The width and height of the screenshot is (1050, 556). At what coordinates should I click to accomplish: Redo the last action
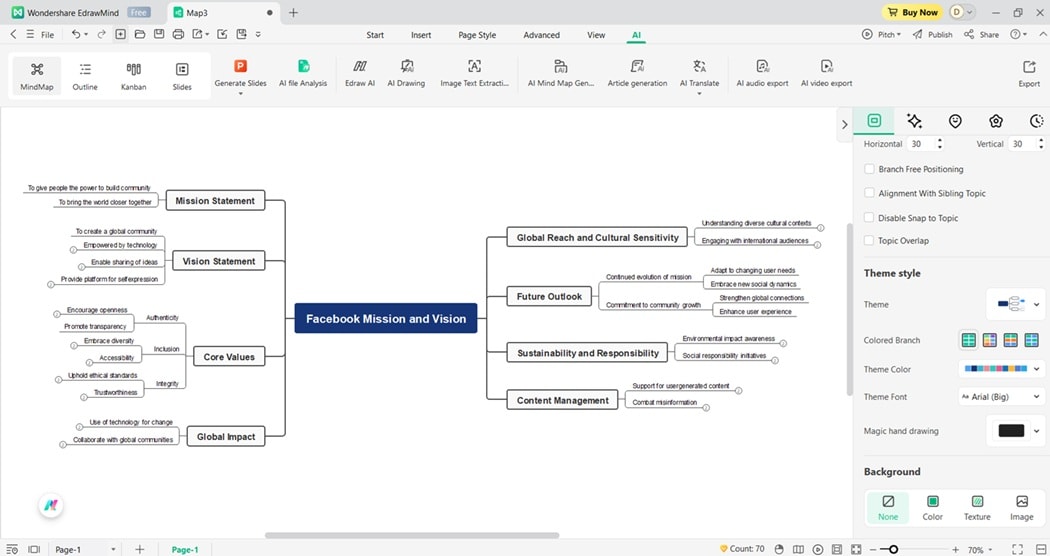click(x=102, y=34)
